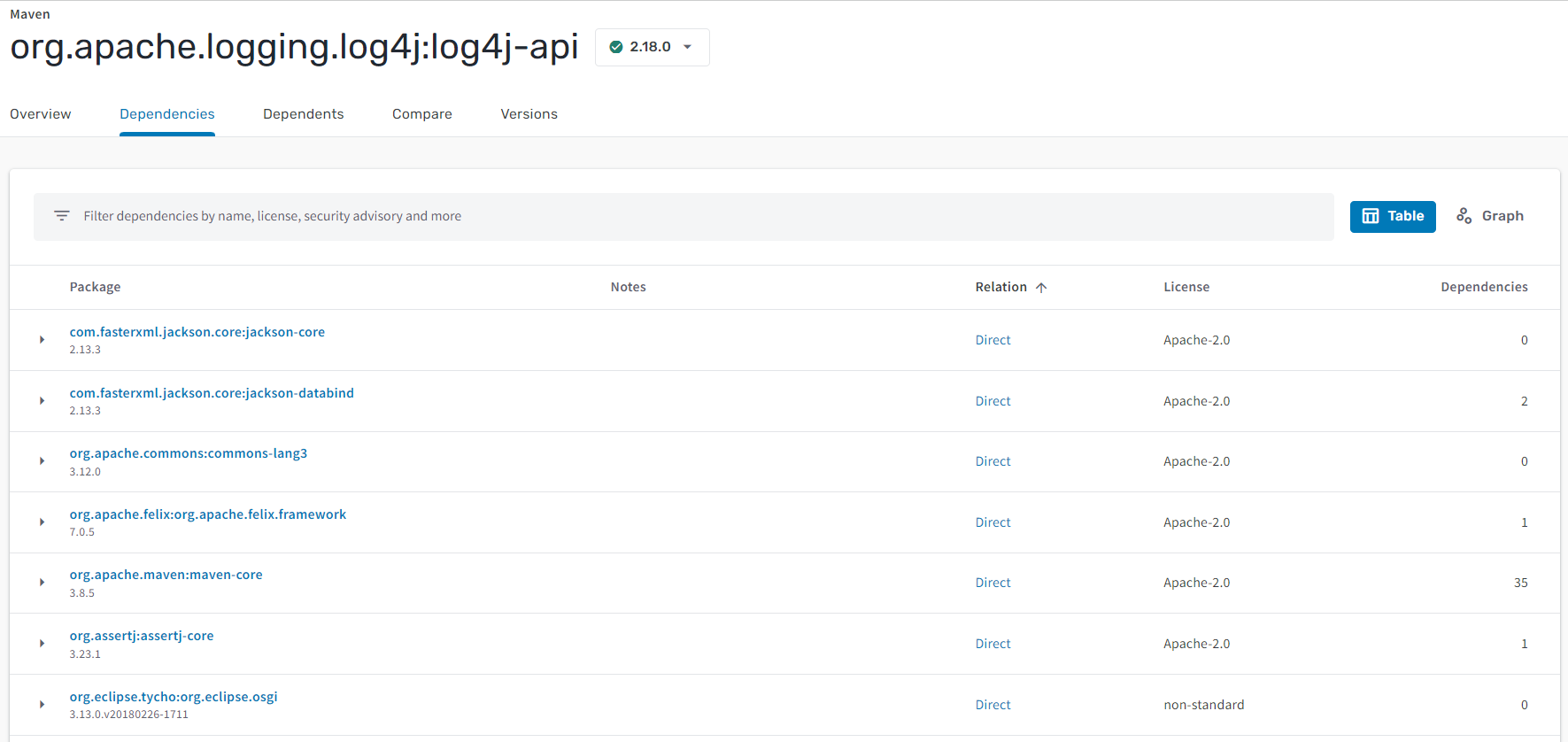Open the Dependents tab

tap(303, 114)
